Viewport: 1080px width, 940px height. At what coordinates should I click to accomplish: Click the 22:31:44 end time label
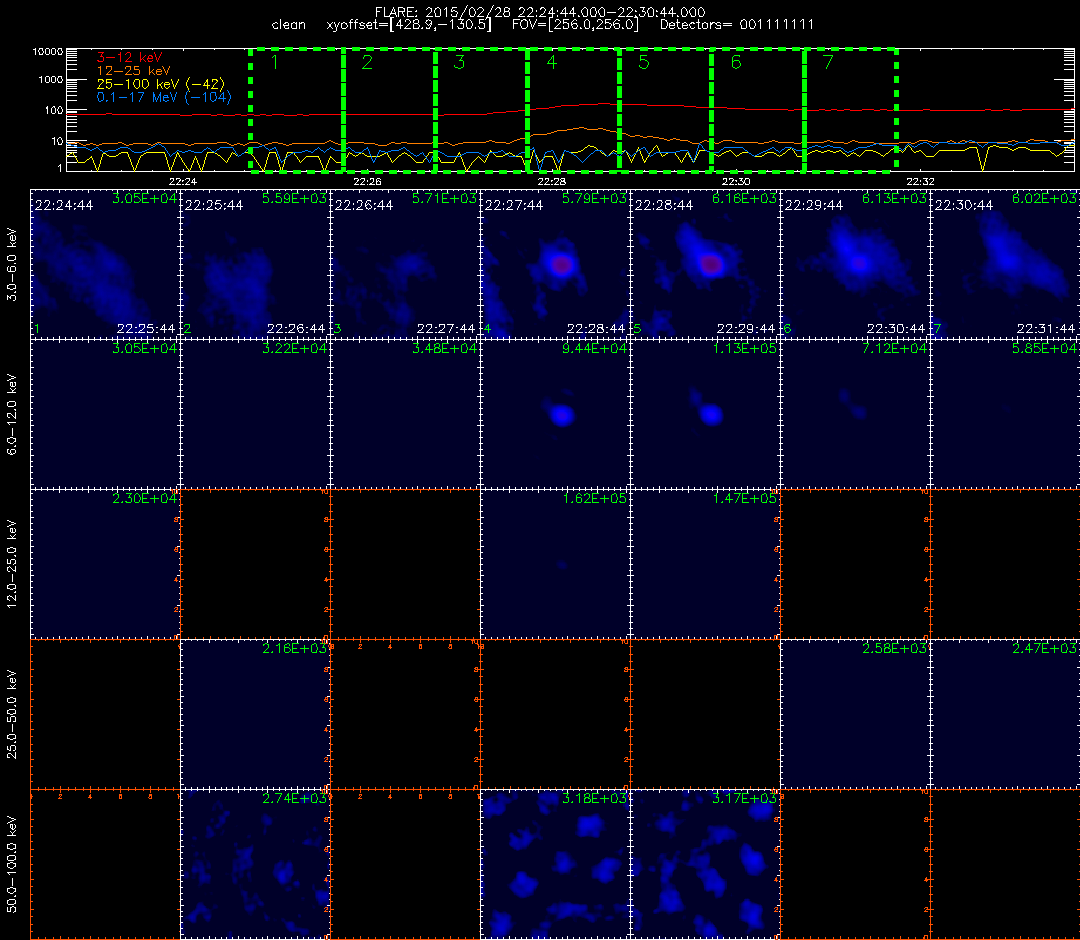pyautogui.click(x=1045, y=328)
